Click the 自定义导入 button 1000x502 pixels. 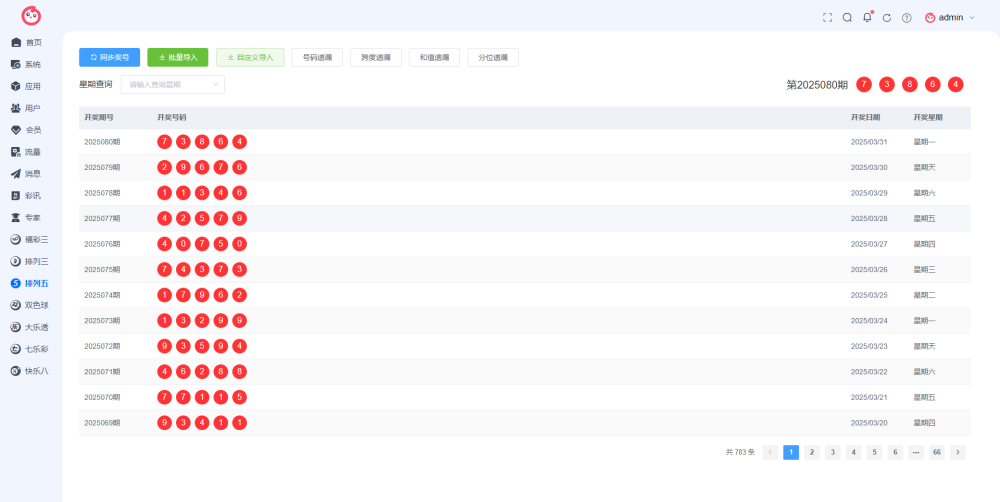click(x=250, y=57)
